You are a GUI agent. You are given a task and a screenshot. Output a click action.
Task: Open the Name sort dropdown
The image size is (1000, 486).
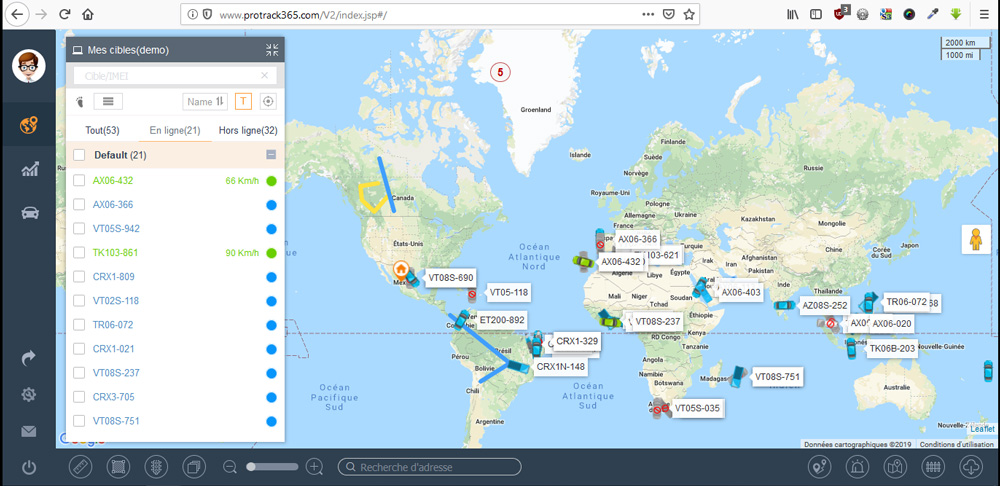click(205, 101)
